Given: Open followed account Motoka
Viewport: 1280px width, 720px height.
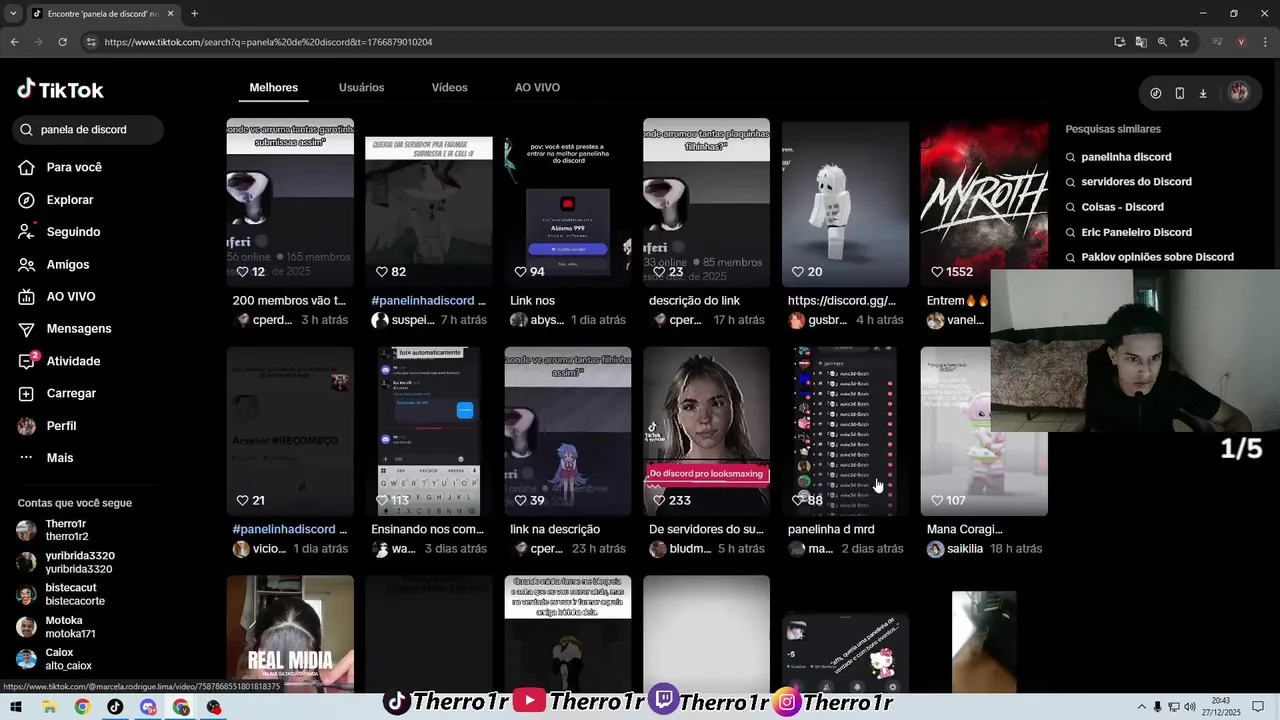Looking at the screenshot, I should click(57, 627).
